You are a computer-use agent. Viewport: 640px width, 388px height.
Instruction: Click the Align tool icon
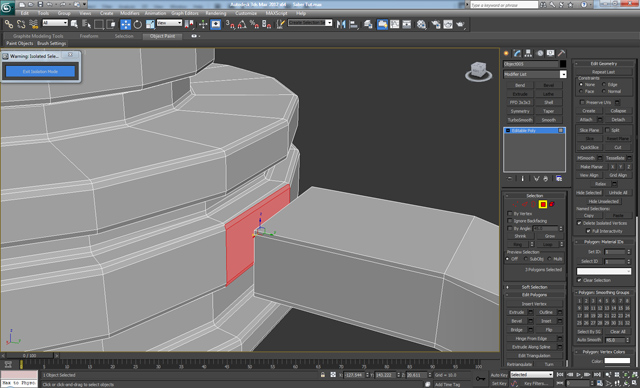[353, 24]
